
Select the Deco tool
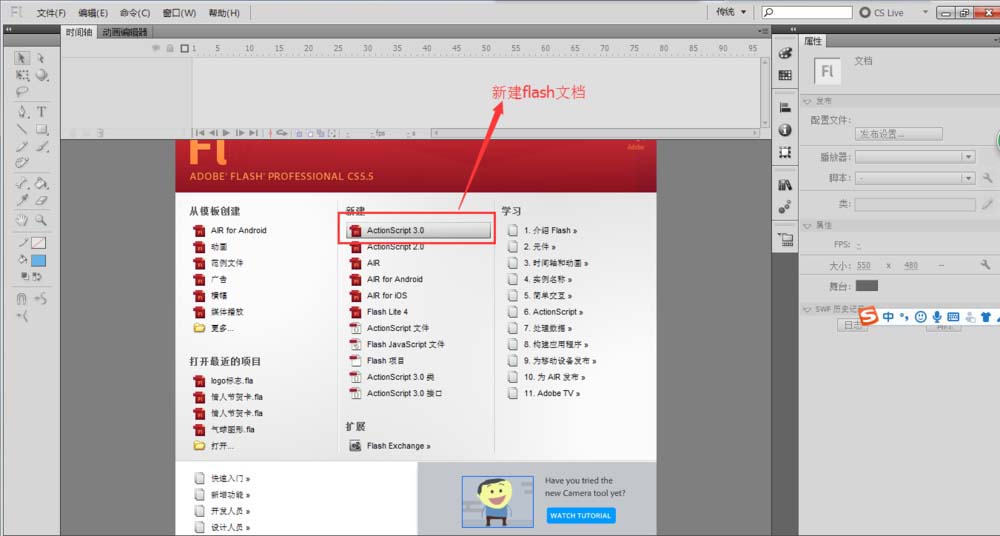click(22, 163)
